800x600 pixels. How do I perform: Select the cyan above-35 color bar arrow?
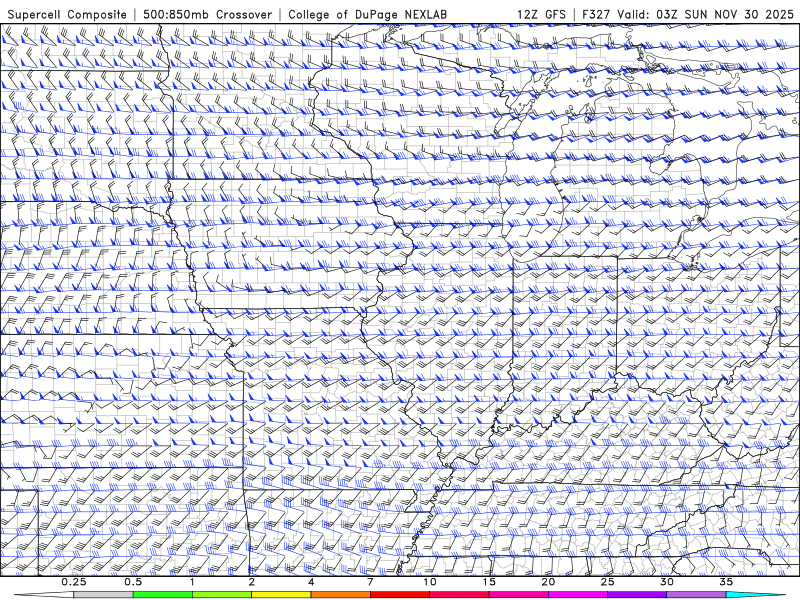[756, 595]
